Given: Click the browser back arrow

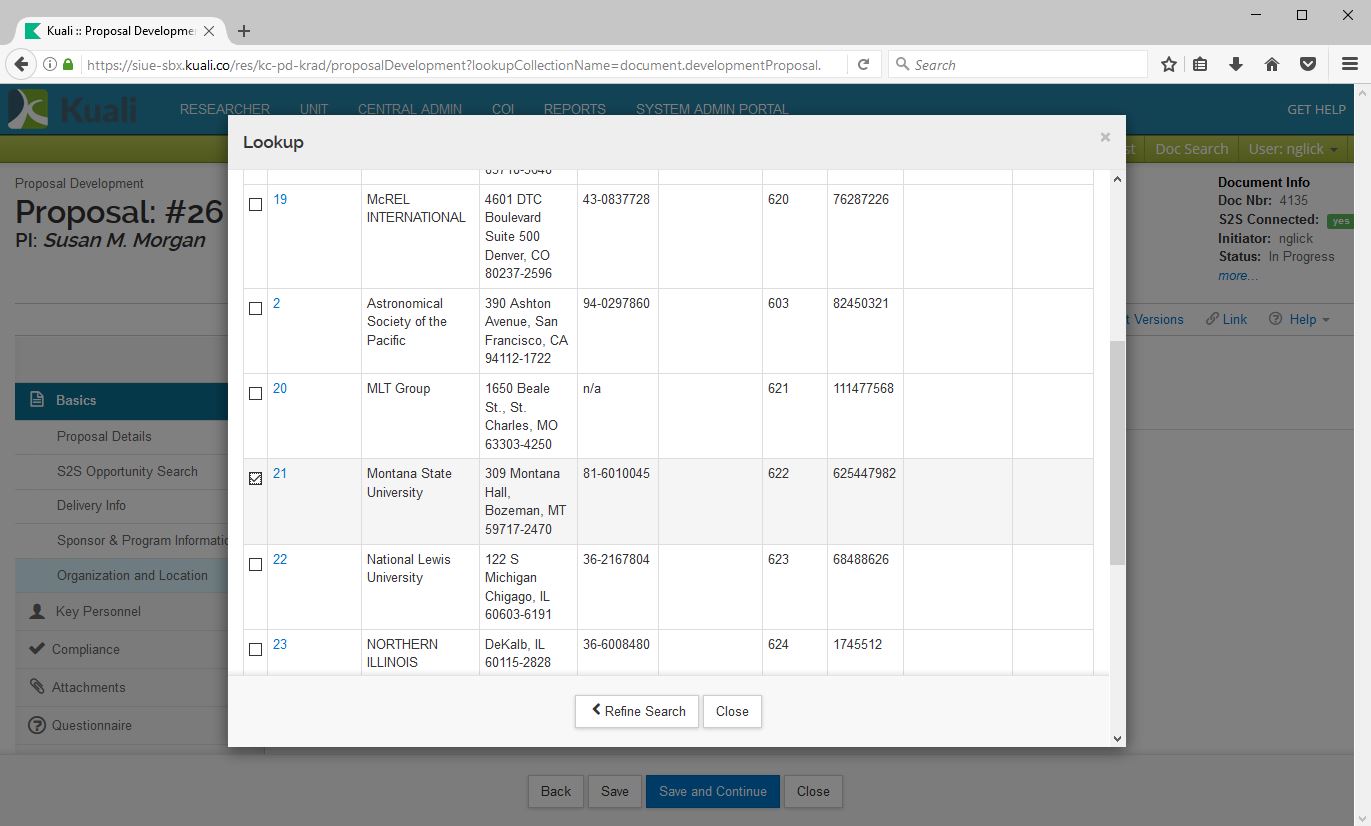Looking at the screenshot, I should (21, 65).
